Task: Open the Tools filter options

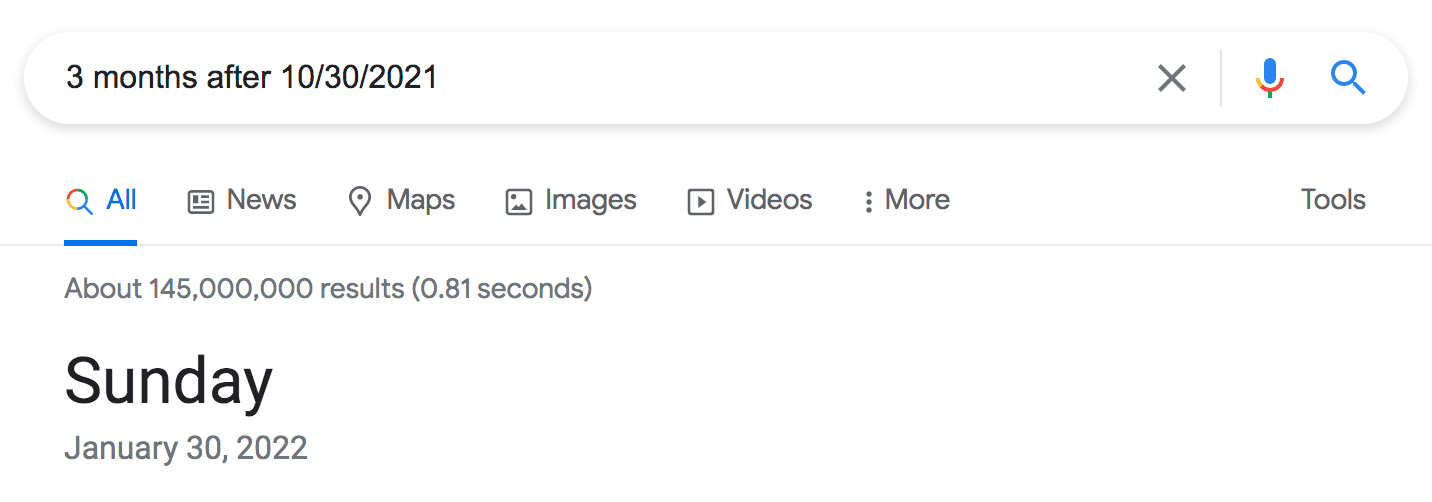Action: point(1333,200)
